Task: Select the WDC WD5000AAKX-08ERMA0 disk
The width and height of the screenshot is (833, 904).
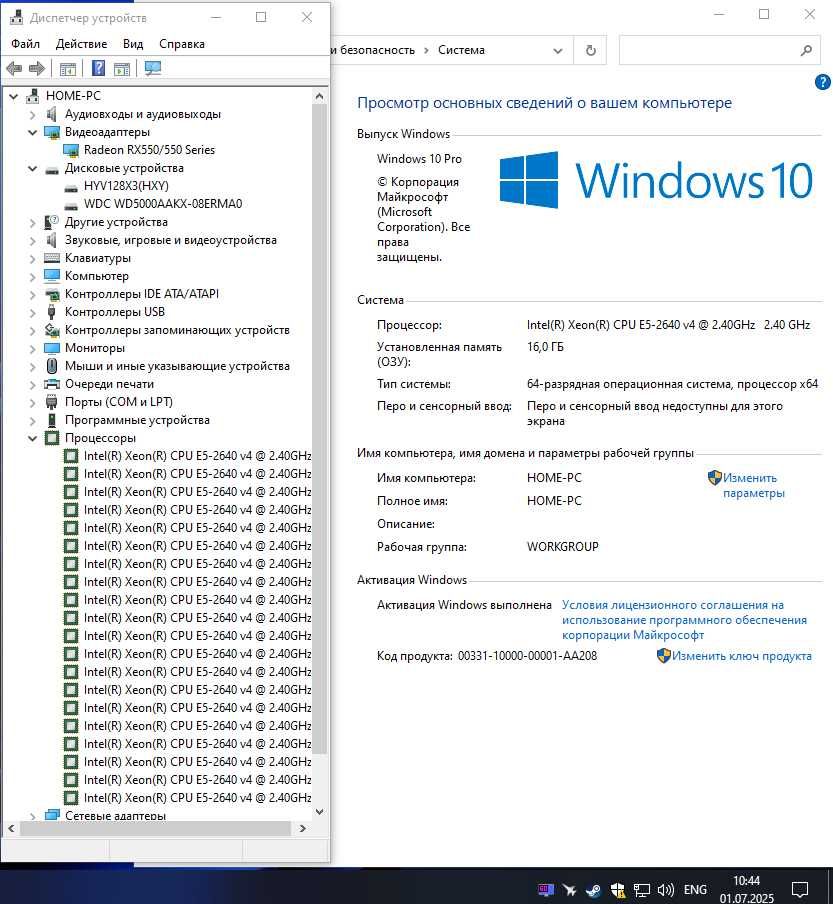Action: 163,204
